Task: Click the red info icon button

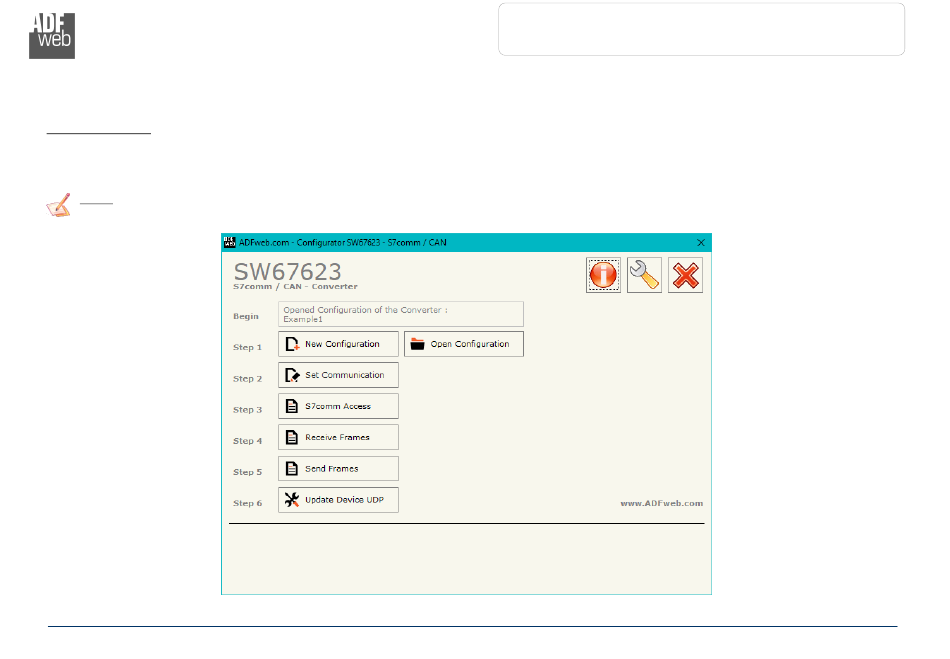Action: pyautogui.click(x=603, y=275)
